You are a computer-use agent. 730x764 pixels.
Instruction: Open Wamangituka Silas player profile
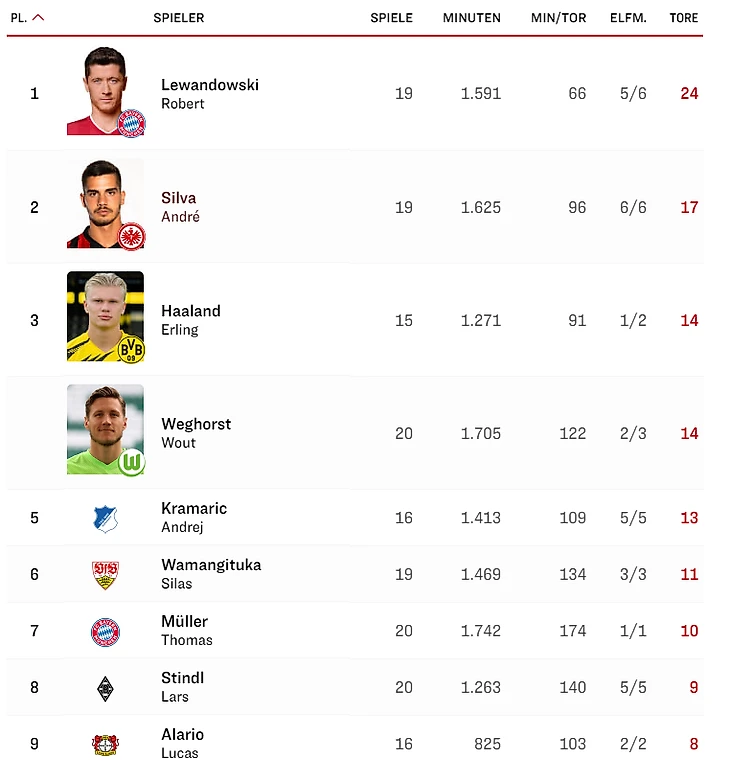click(210, 574)
